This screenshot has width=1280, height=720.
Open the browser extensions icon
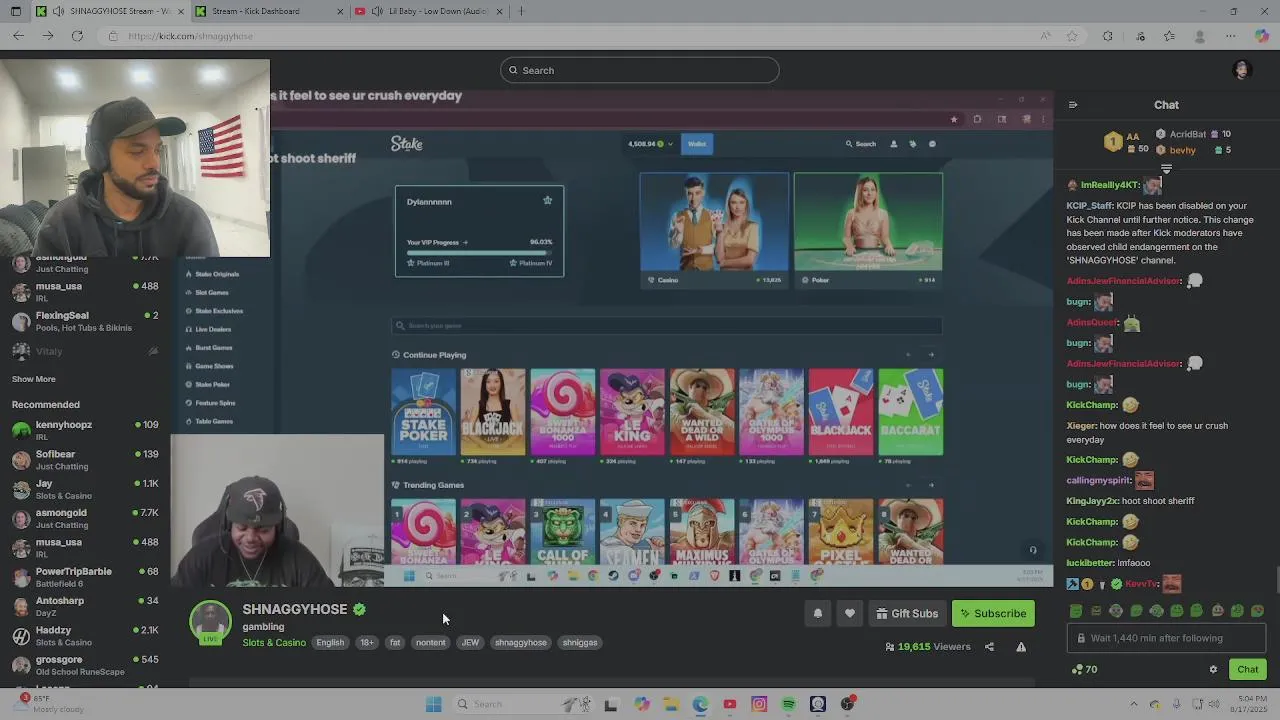point(1107,36)
